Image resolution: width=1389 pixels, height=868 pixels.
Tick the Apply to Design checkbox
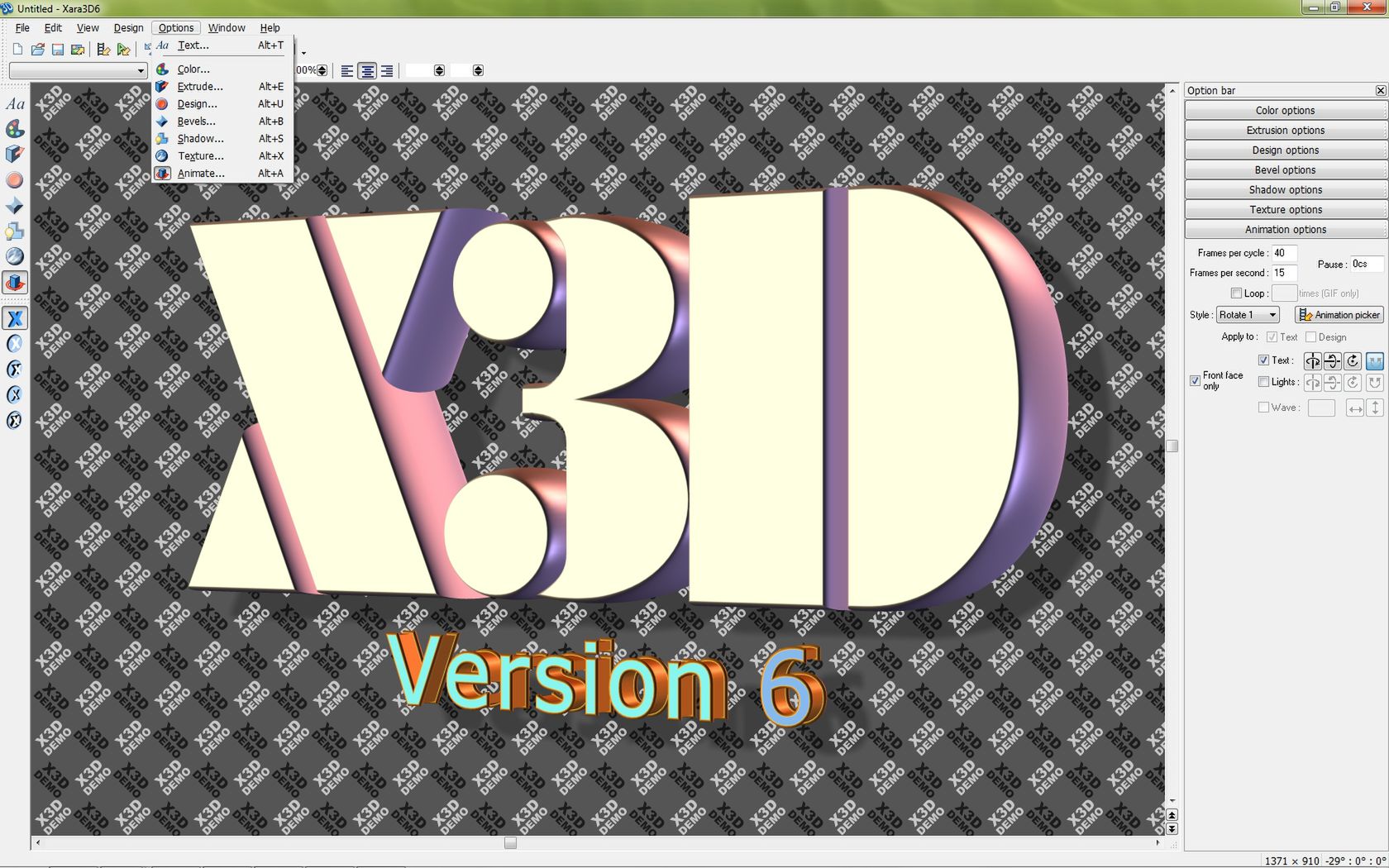tap(1310, 337)
